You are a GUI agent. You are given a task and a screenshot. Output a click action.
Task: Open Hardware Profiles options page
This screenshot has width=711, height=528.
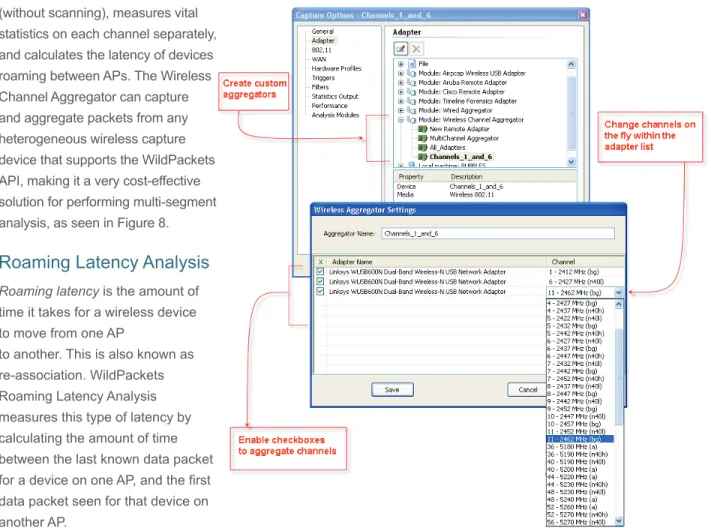336,68
